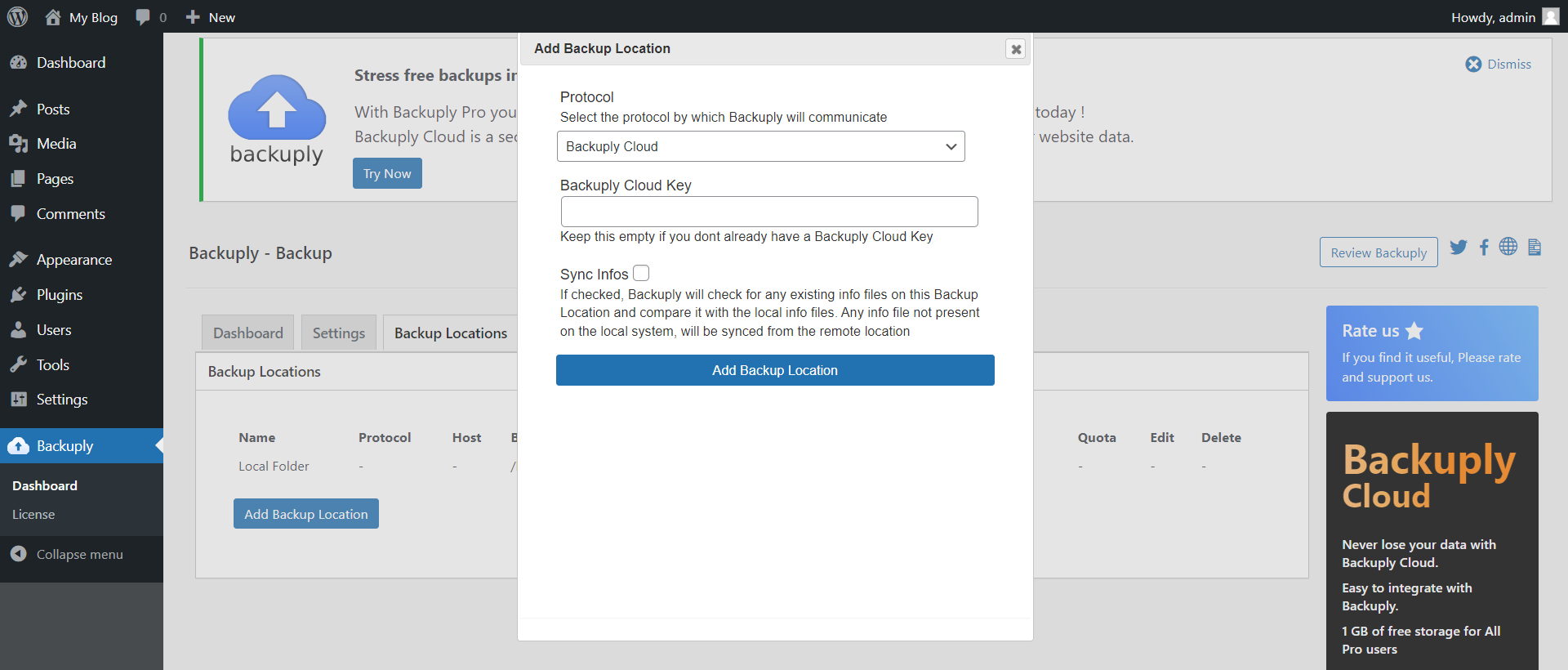
Task: Switch to the Settings tab
Action: pos(339,333)
